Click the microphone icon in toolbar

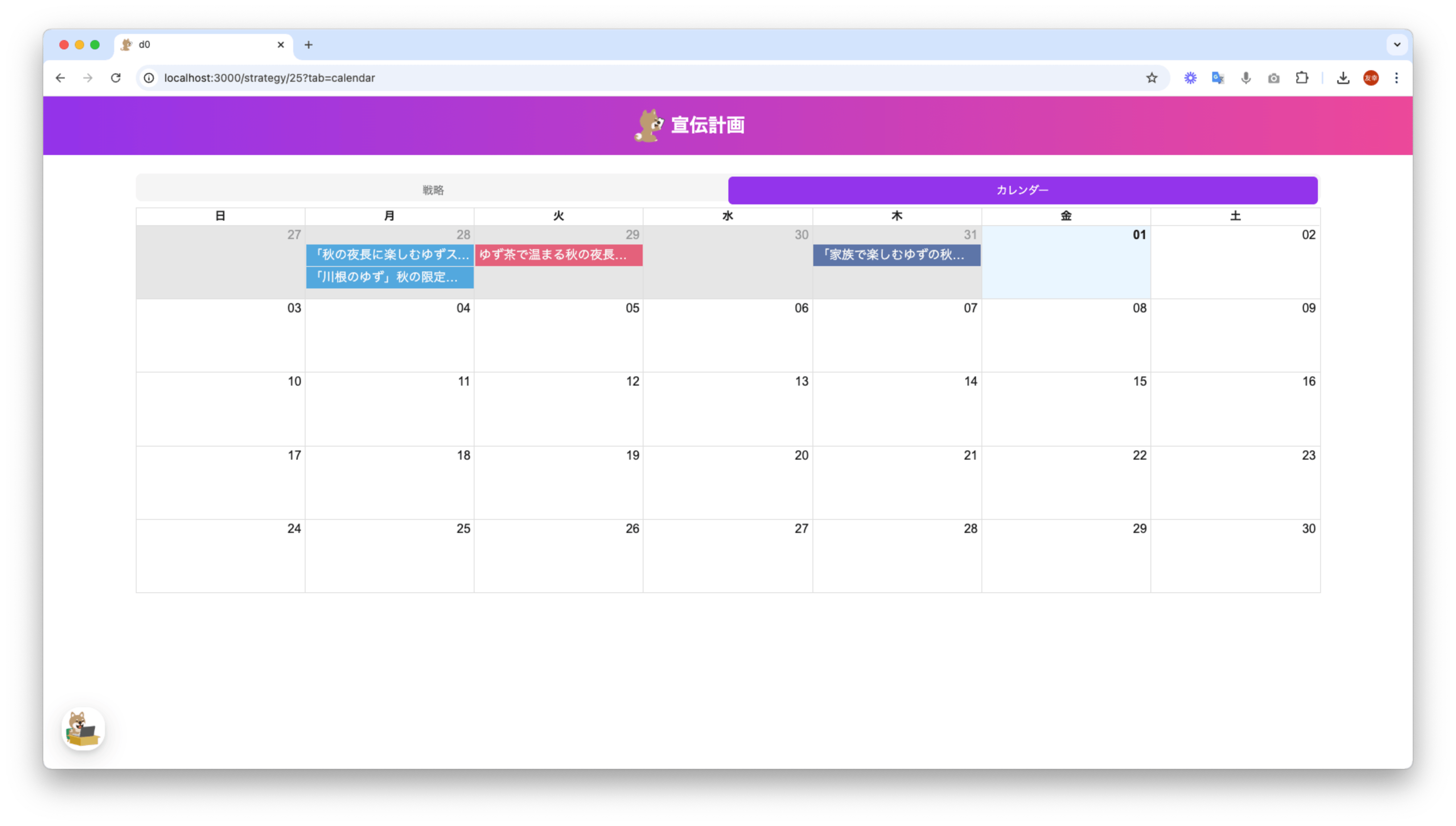[1245, 78]
